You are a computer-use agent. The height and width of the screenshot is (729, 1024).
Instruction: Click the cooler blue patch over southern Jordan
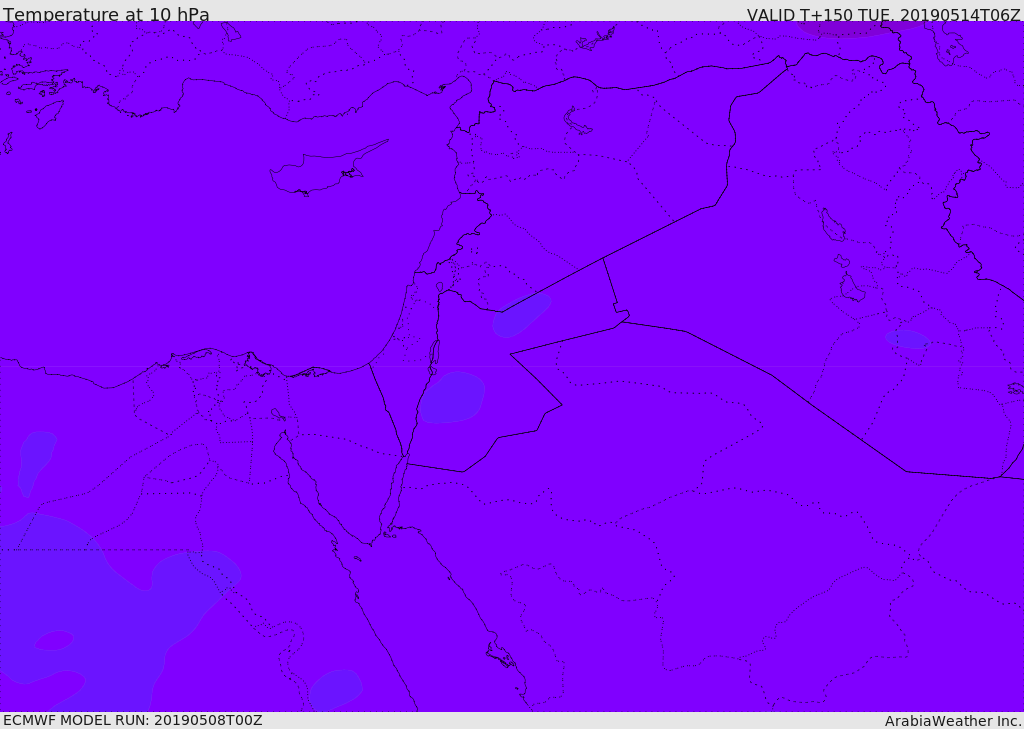point(452,397)
